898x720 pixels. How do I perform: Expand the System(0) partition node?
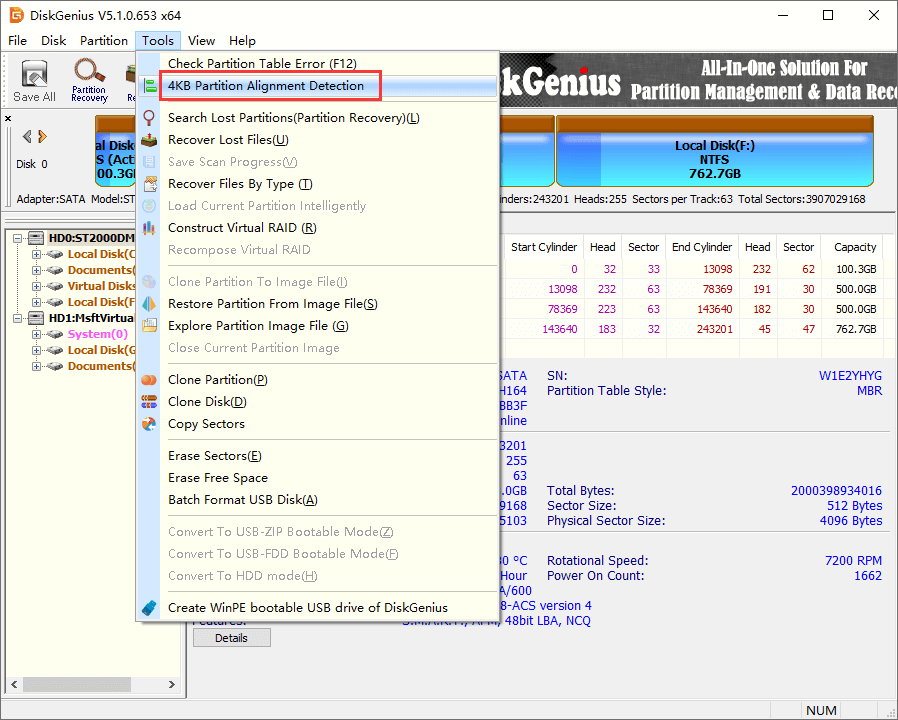pyautogui.click(x=37, y=334)
